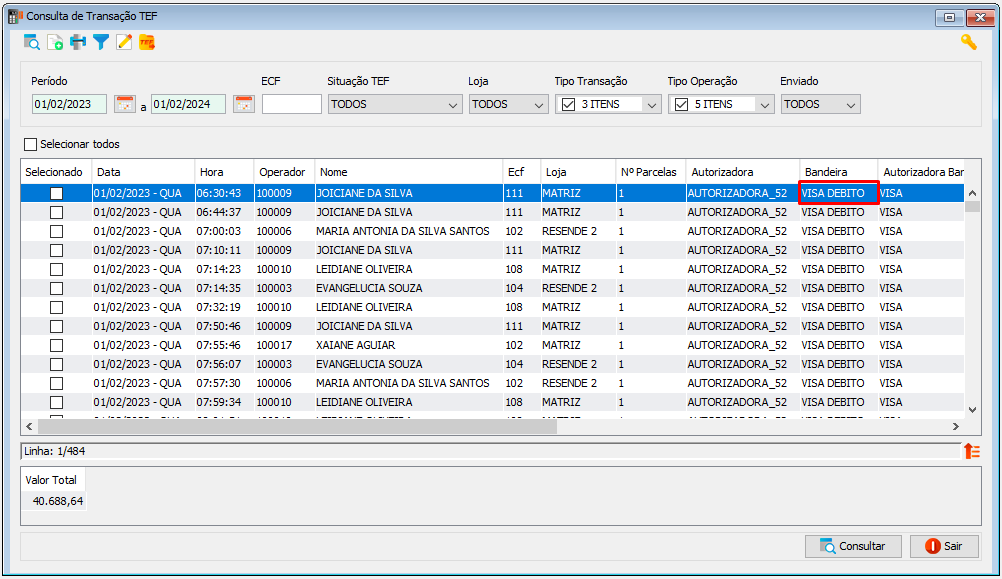Click the pencil edit icon
This screenshot has height=579, width=1002.
click(x=124, y=43)
